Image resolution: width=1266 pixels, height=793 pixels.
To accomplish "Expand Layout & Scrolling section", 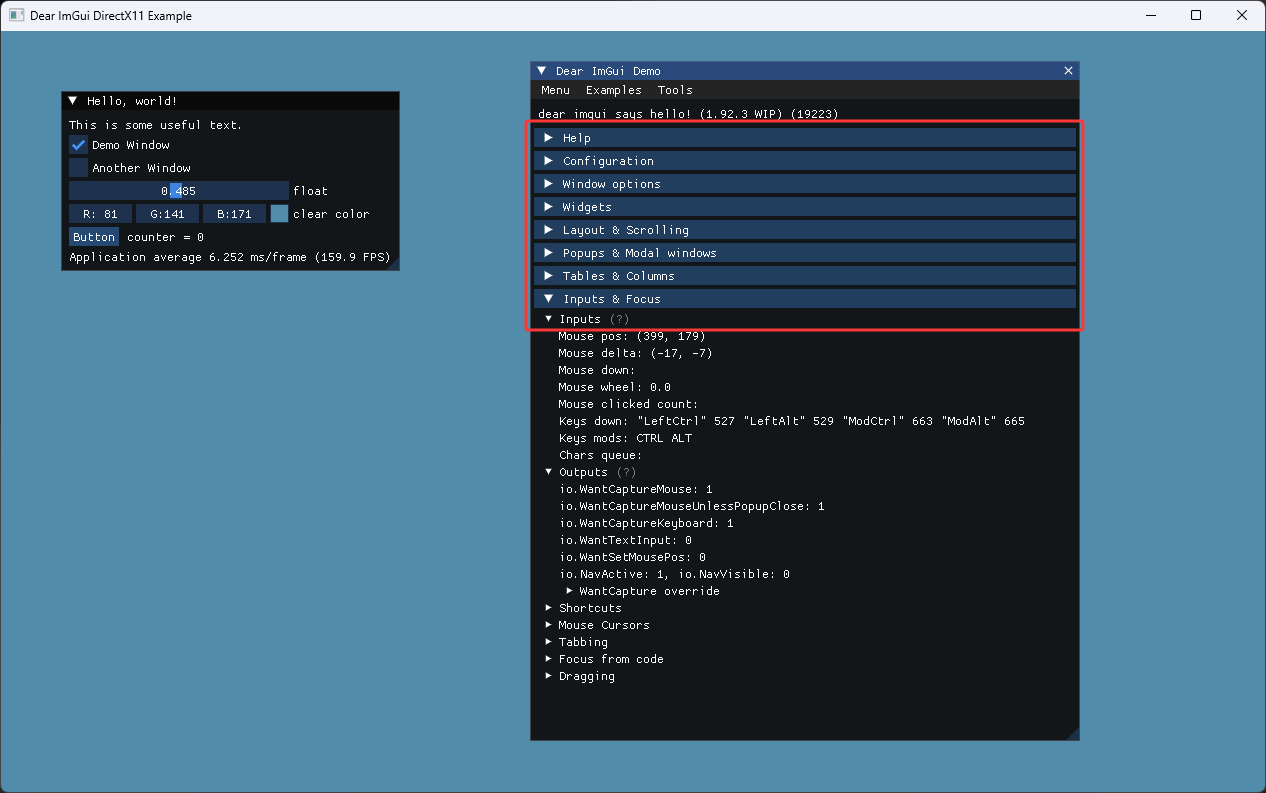I will [805, 230].
